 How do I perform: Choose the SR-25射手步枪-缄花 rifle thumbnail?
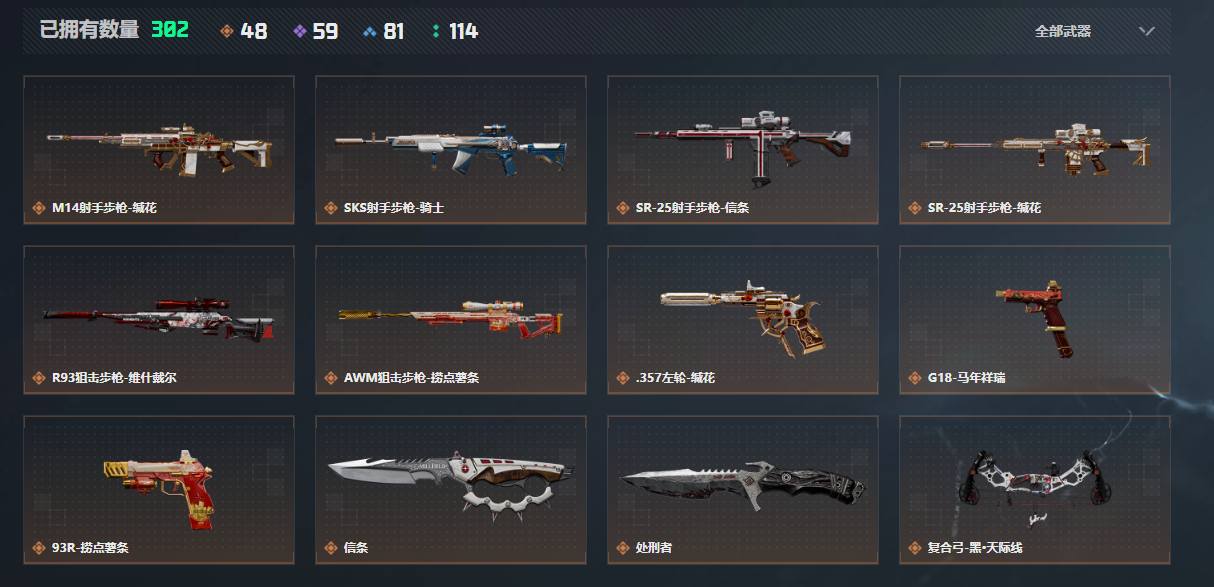click(x=1035, y=149)
